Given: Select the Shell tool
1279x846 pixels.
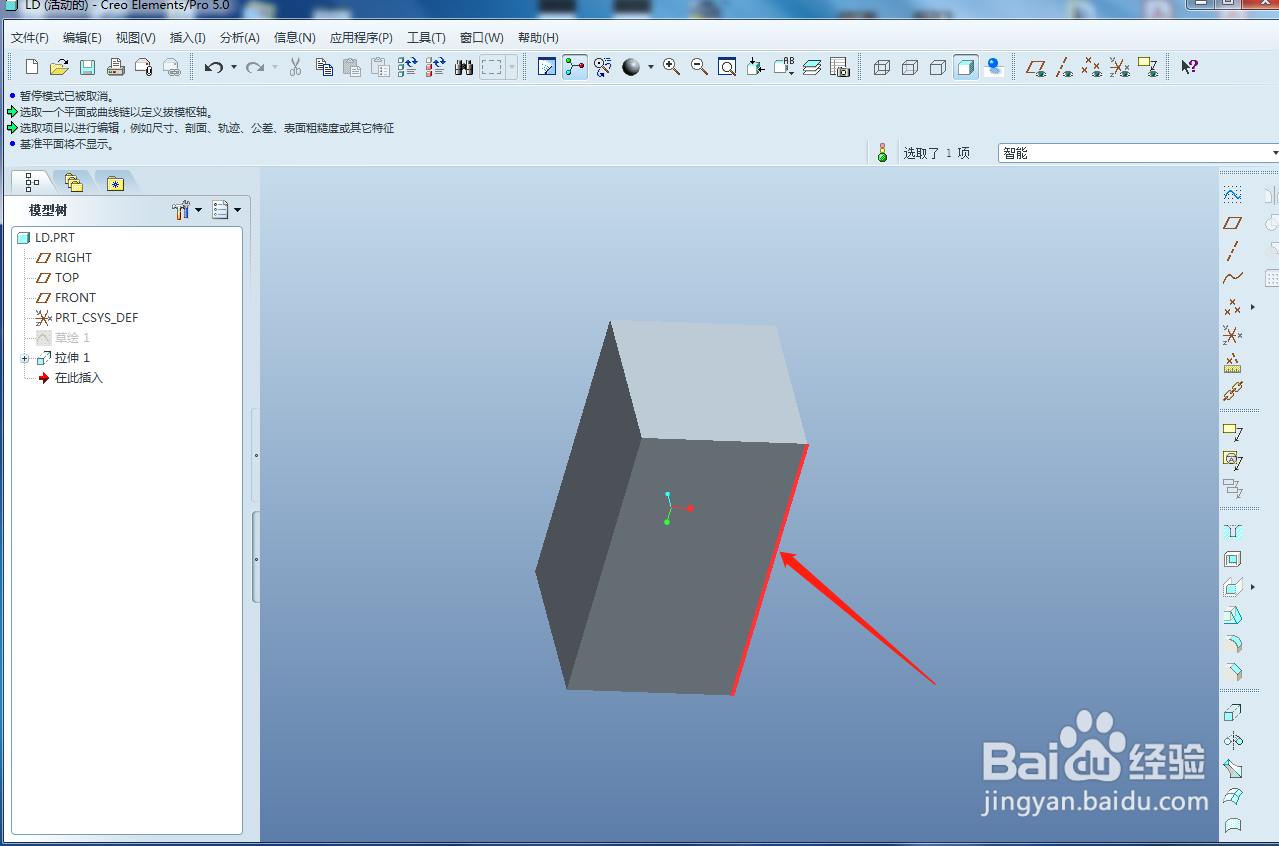Looking at the screenshot, I should coord(1233,559).
